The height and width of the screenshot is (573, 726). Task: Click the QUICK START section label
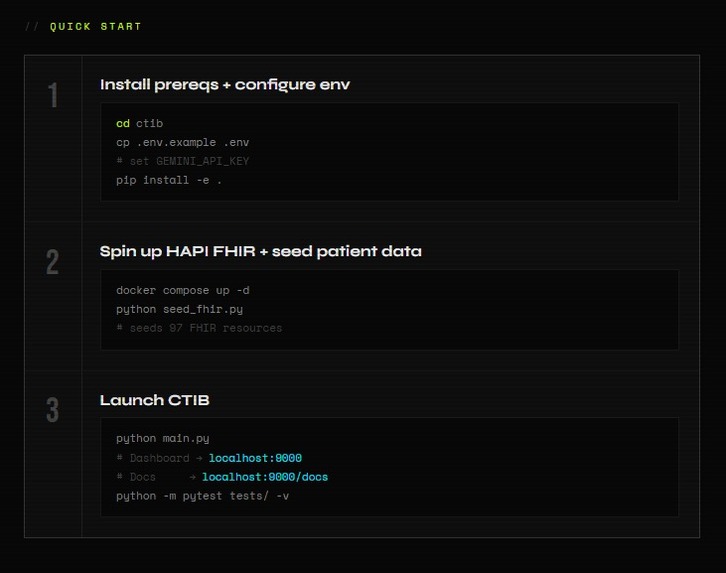pos(95,26)
